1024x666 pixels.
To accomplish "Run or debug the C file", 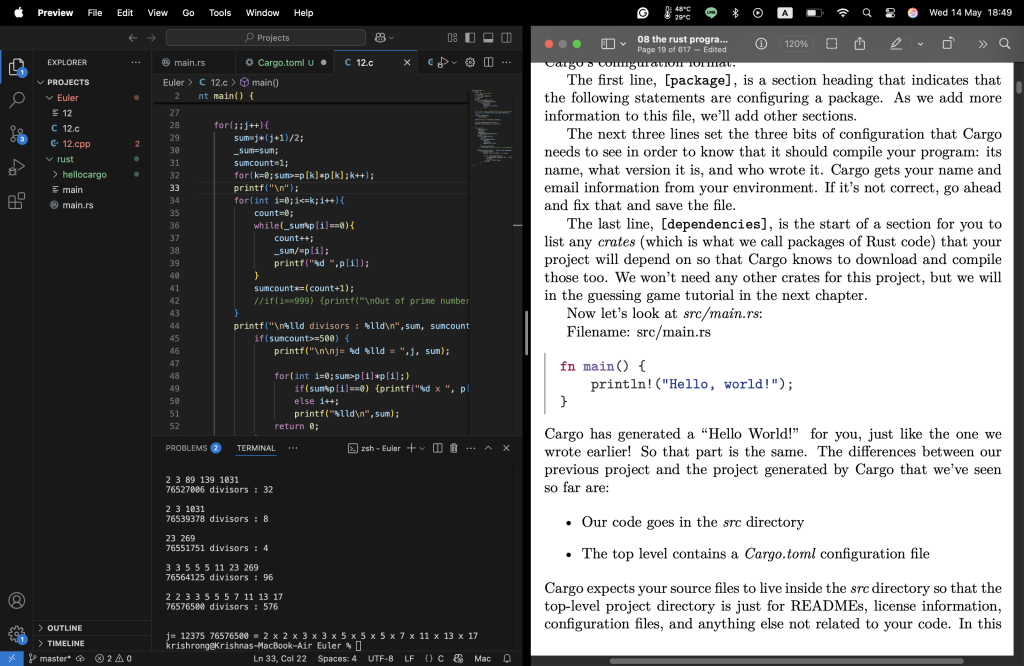I will [x=443, y=62].
